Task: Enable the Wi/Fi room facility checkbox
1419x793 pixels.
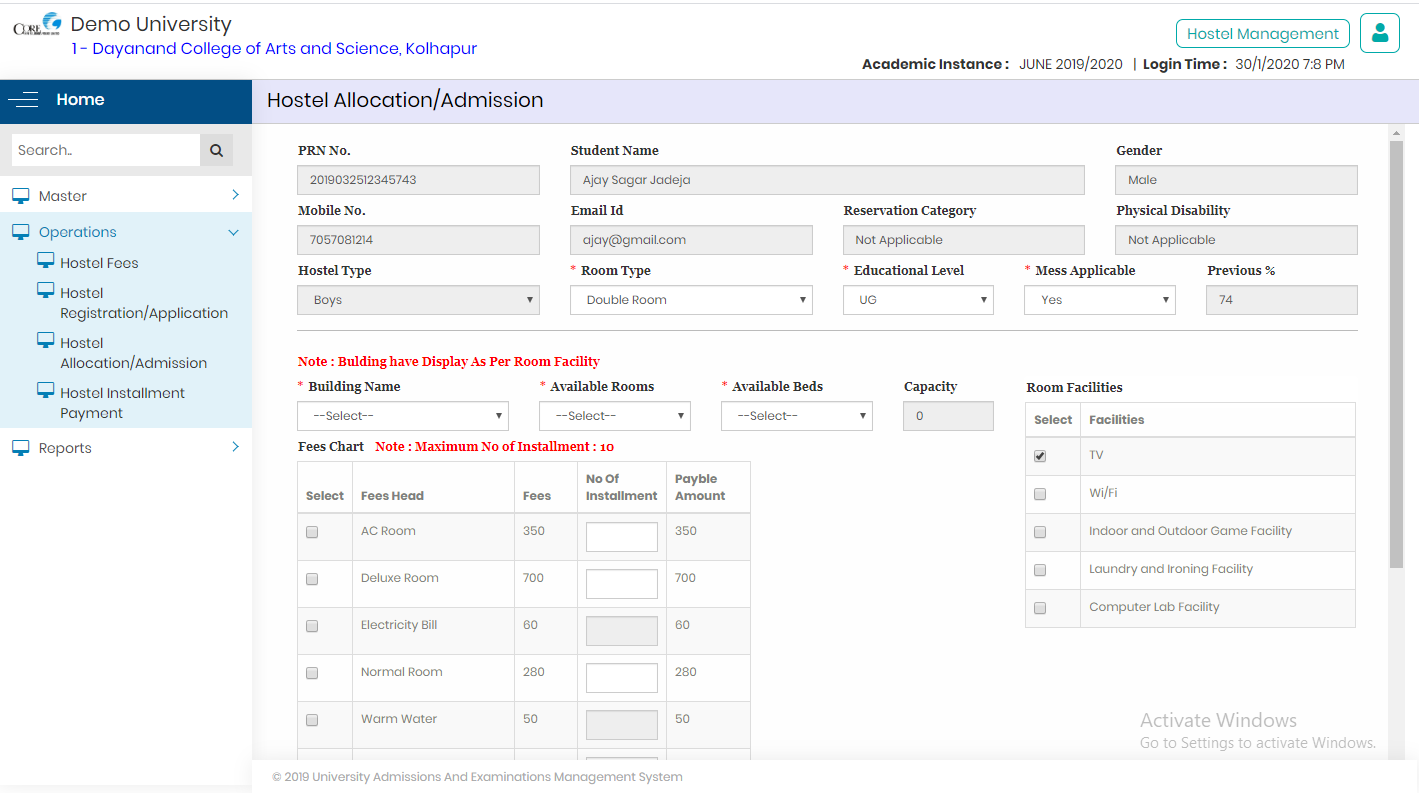Action: pyautogui.click(x=1039, y=493)
